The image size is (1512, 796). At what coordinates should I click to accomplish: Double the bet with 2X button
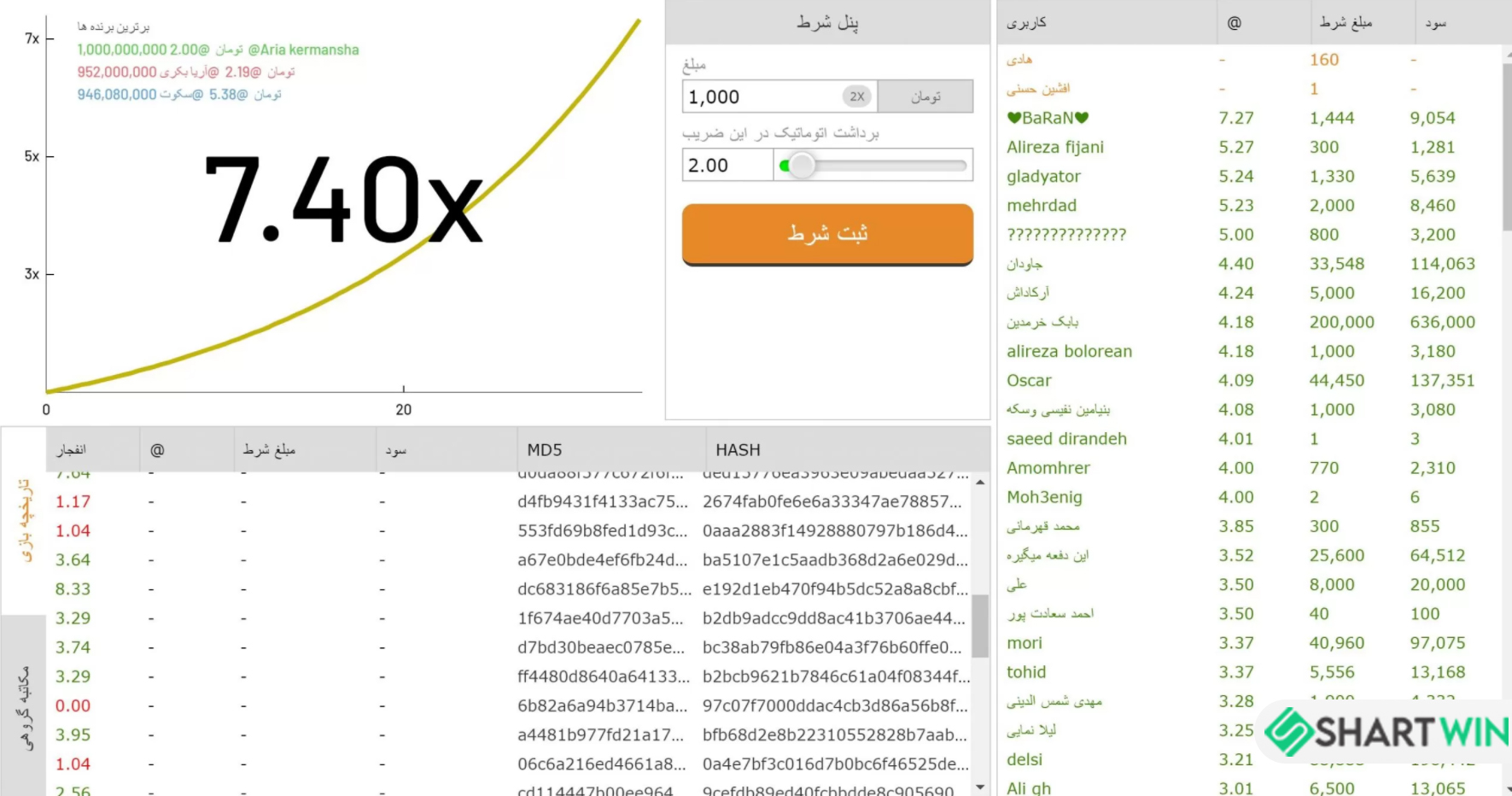pos(857,97)
